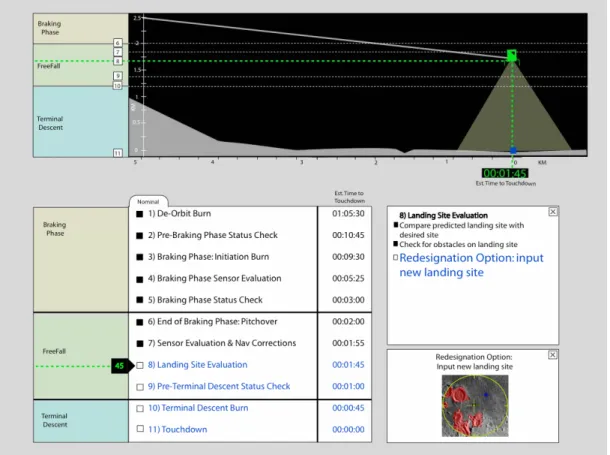Toggle checkbox for 4) Braking Phase Sensor Evaluation

[140, 279]
